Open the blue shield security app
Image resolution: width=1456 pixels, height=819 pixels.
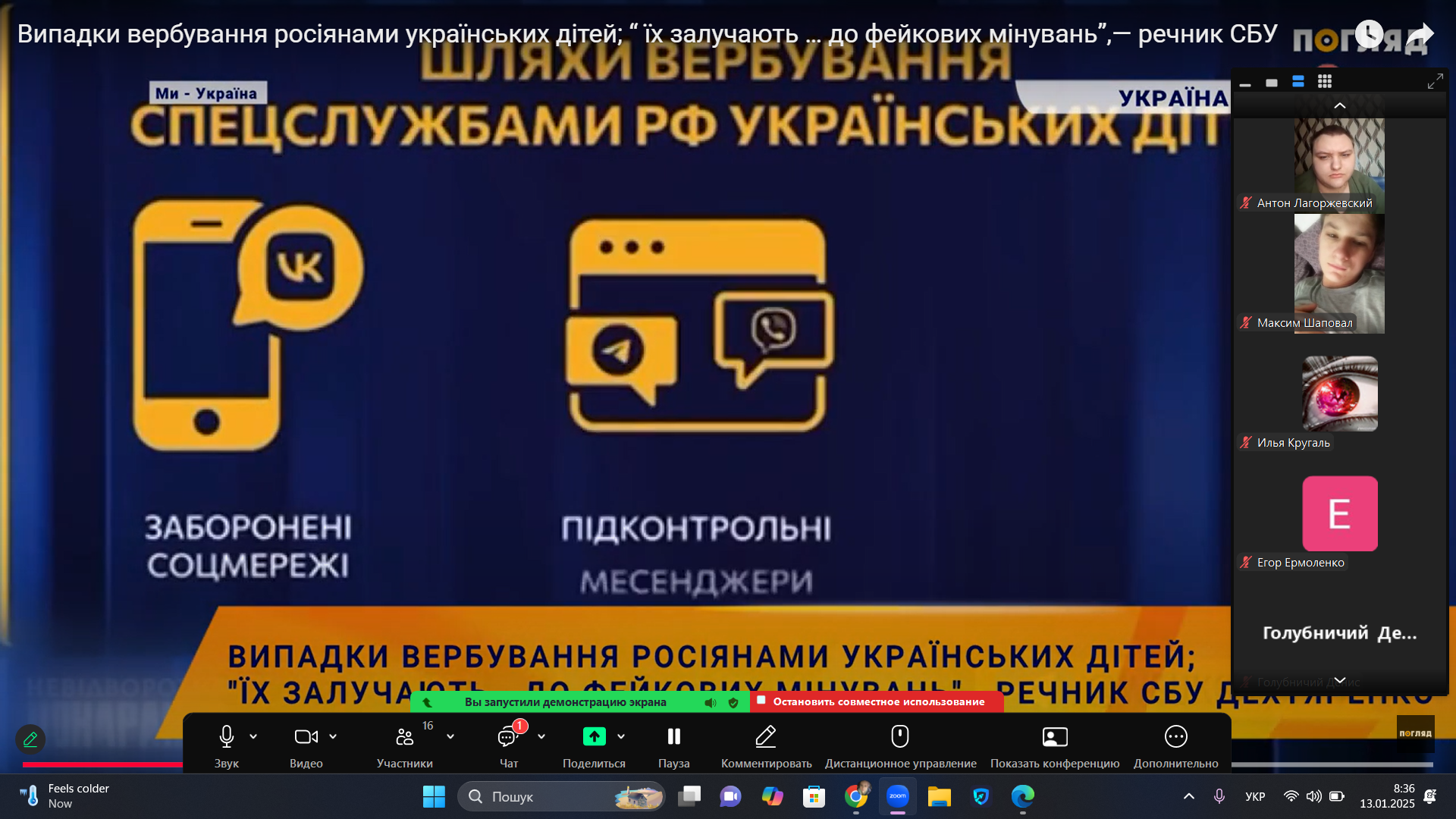tap(981, 796)
